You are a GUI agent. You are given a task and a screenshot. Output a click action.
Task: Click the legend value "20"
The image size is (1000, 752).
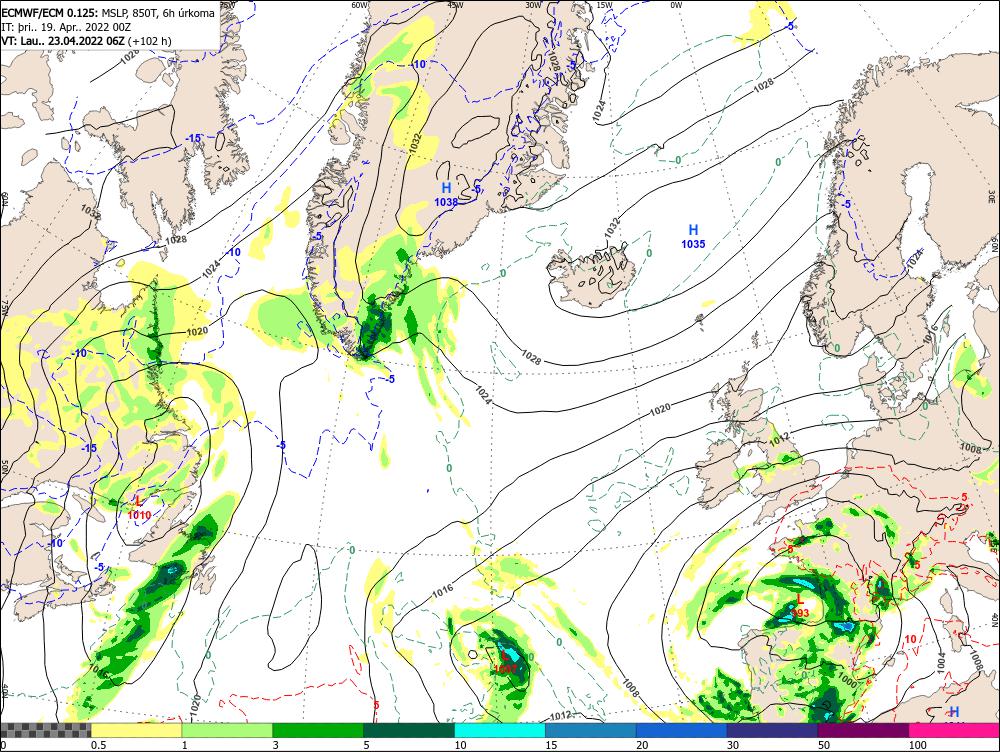642,745
